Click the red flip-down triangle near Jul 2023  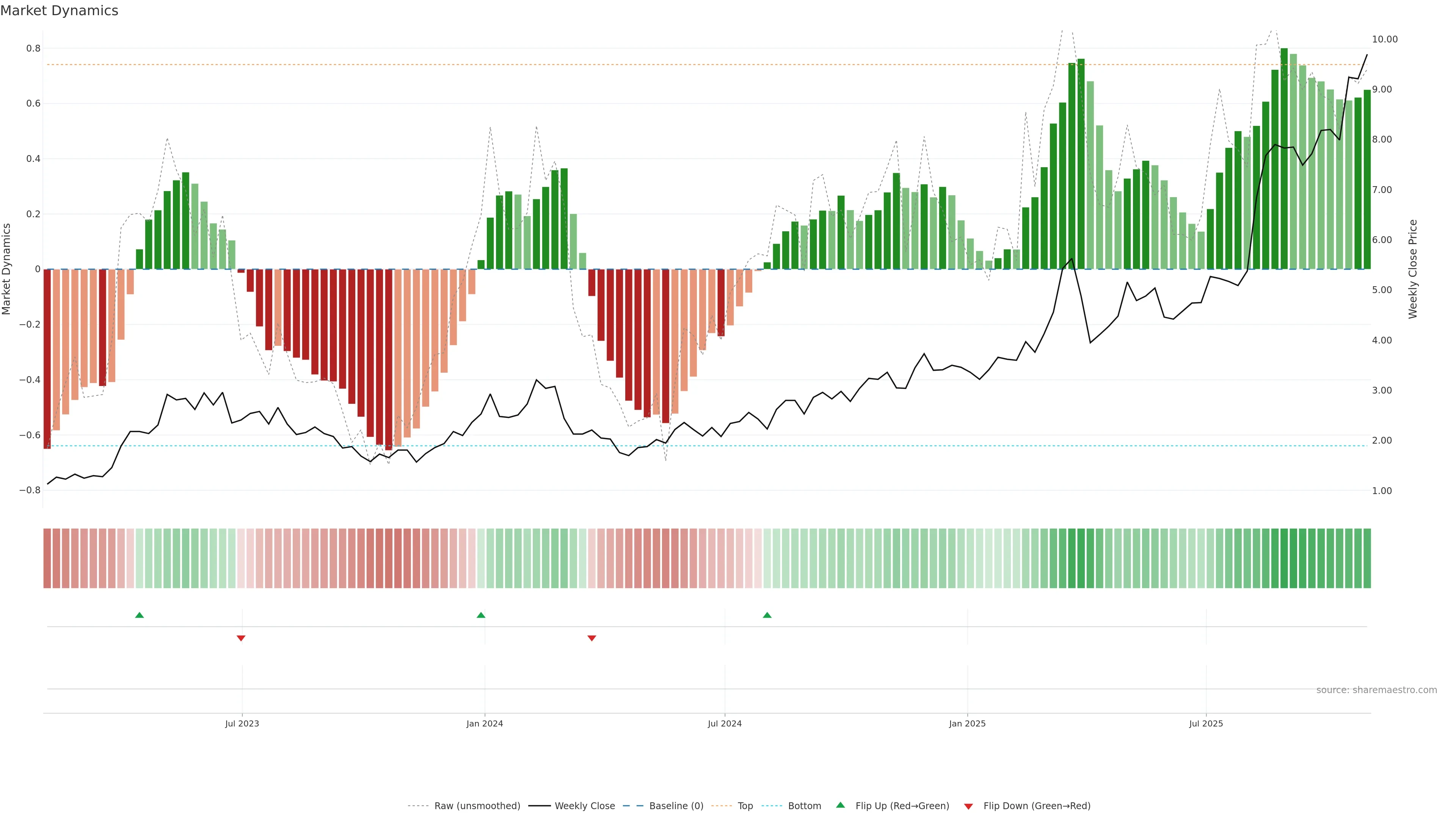click(241, 638)
